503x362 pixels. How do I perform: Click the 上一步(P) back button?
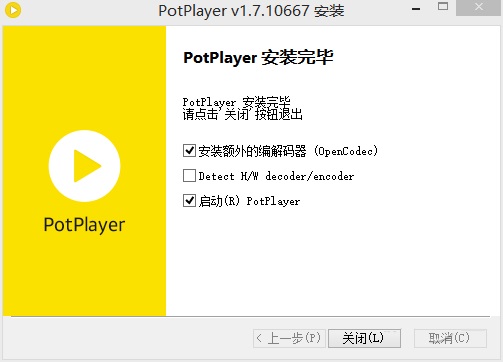(289, 338)
